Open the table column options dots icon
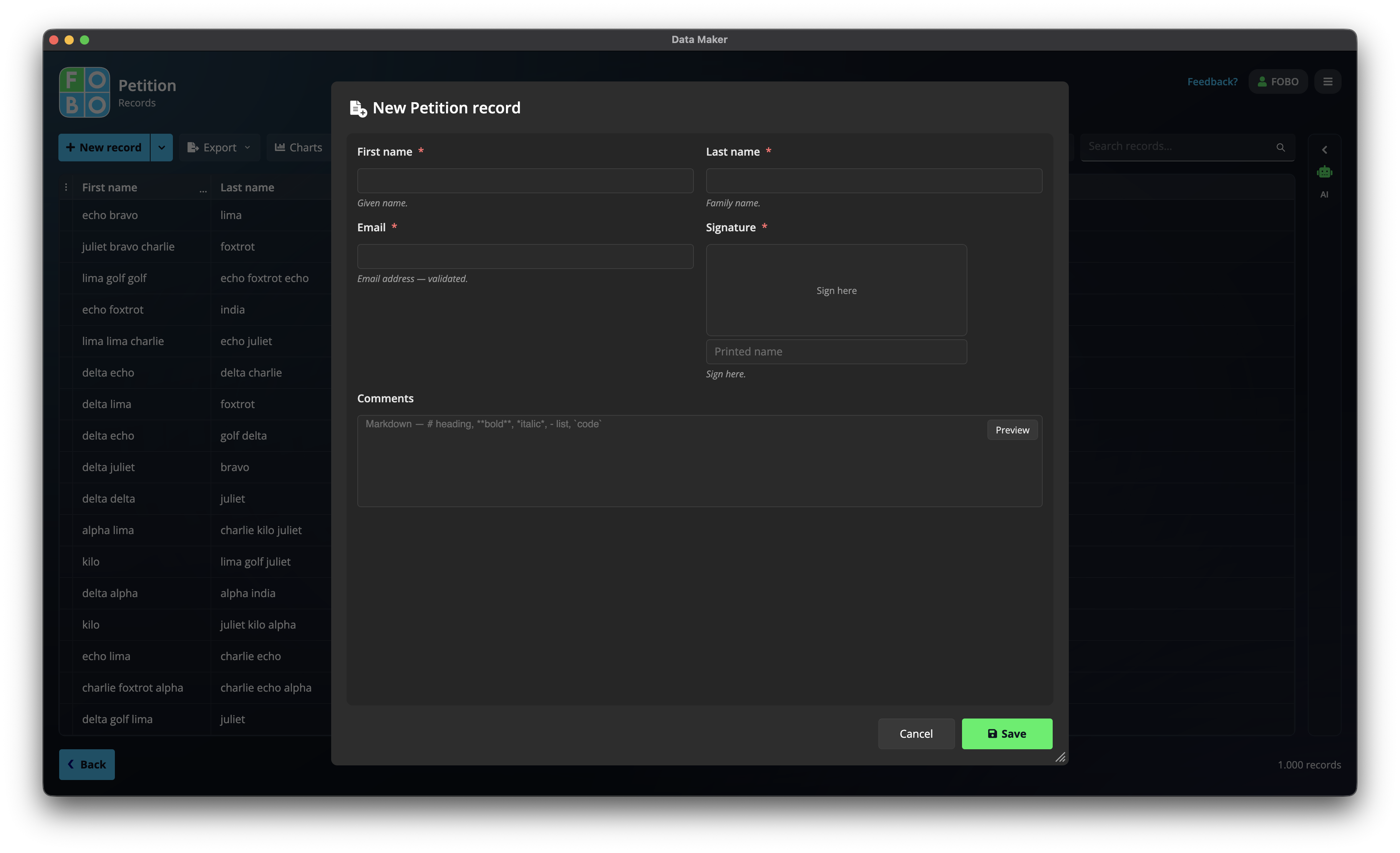This screenshot has width=1400, height=853. 66,187
